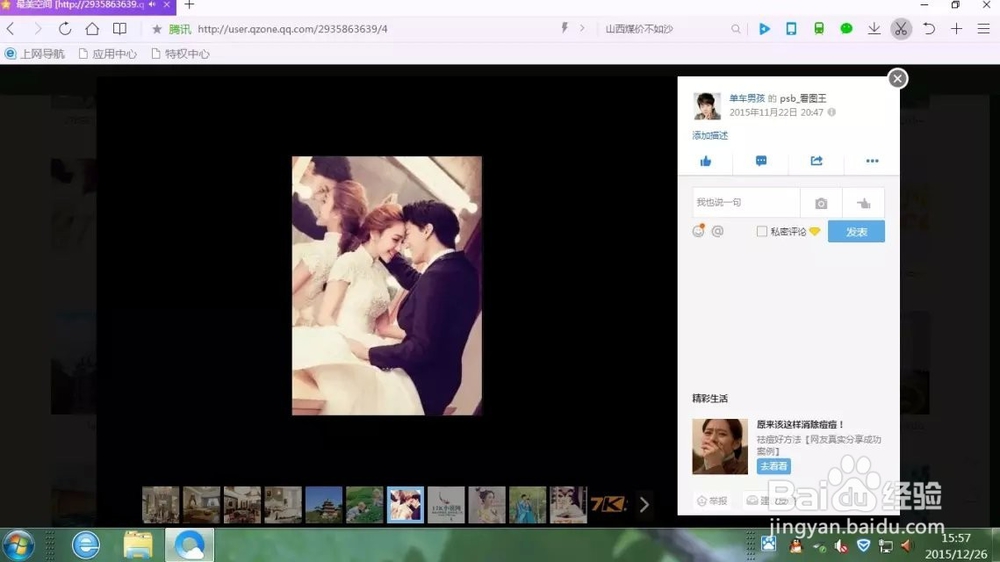Show next thumbnails with right arrow
1000x562 pixels.
click(x=644, y=505)
